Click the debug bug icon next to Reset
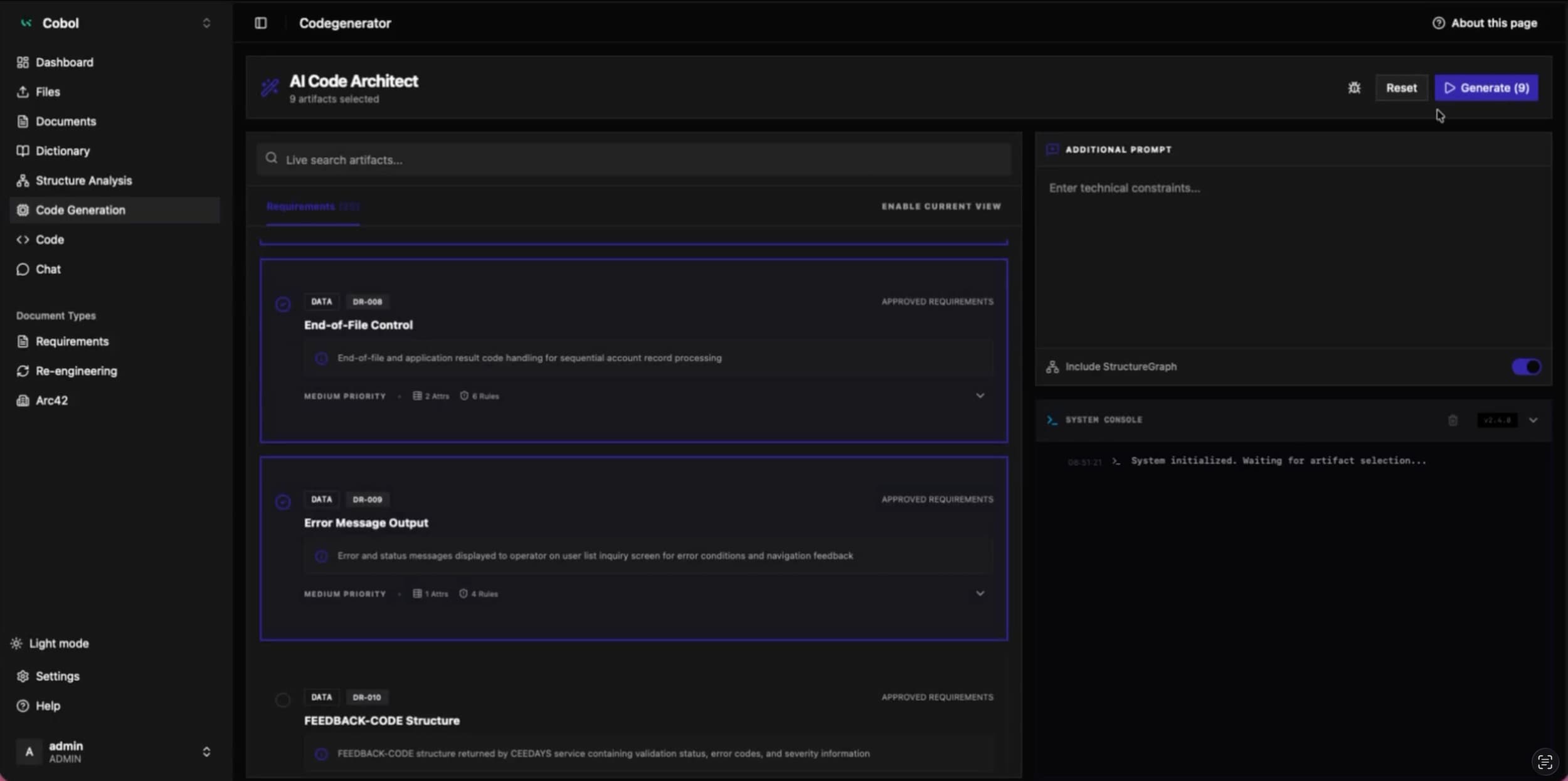The height and width of the screenshot is (781, 1568). click(1354, 88)
